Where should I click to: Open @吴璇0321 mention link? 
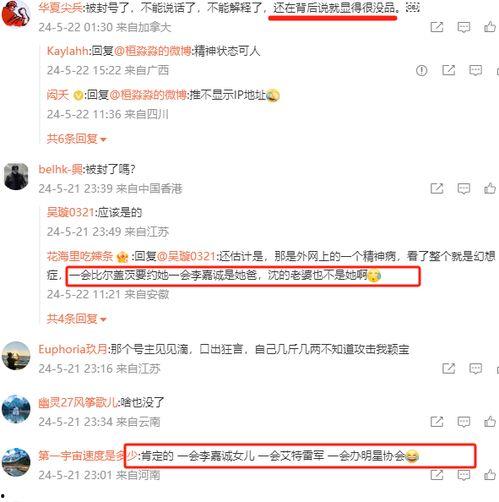[x=187, y=256]
